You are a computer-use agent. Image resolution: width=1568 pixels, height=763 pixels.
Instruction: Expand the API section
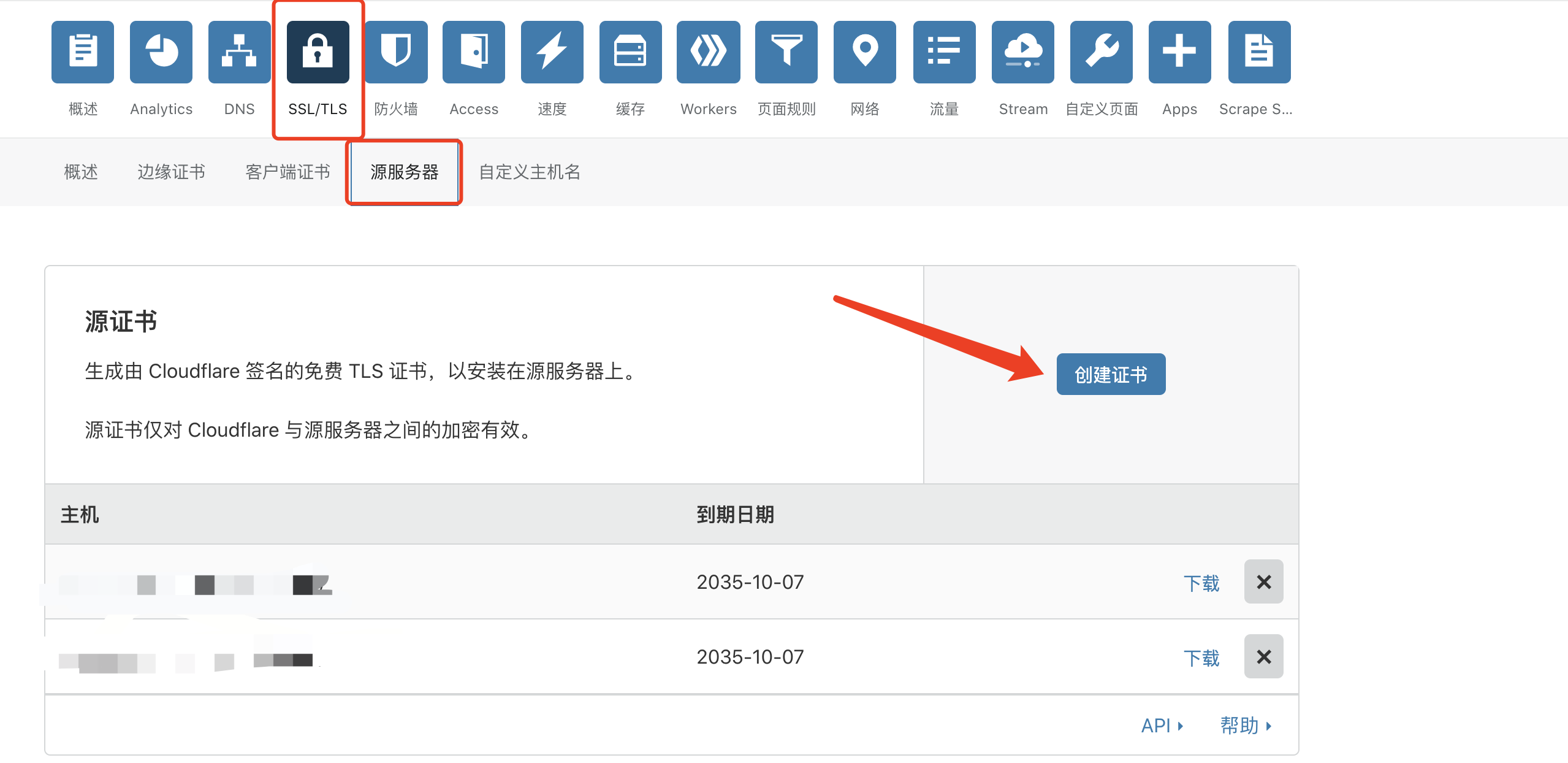coord(1162,726)
